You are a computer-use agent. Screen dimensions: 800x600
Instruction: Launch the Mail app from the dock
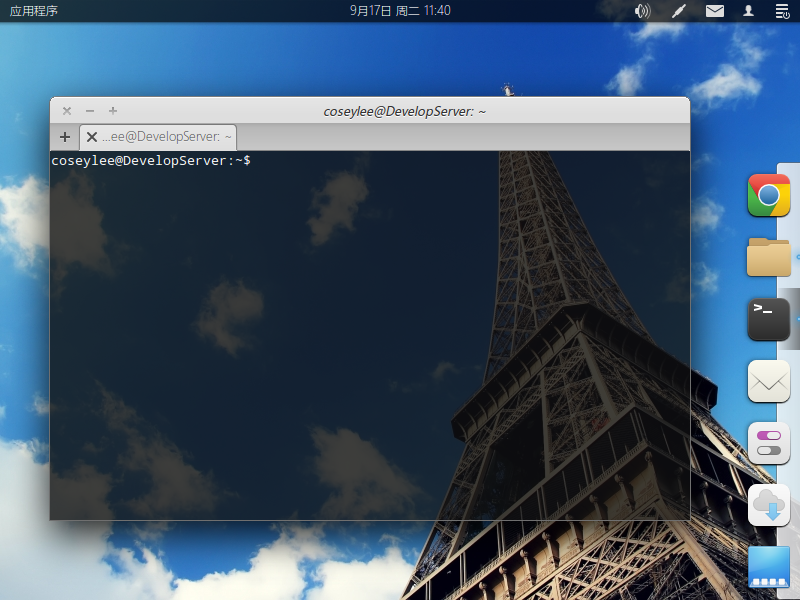click(768, 381)
